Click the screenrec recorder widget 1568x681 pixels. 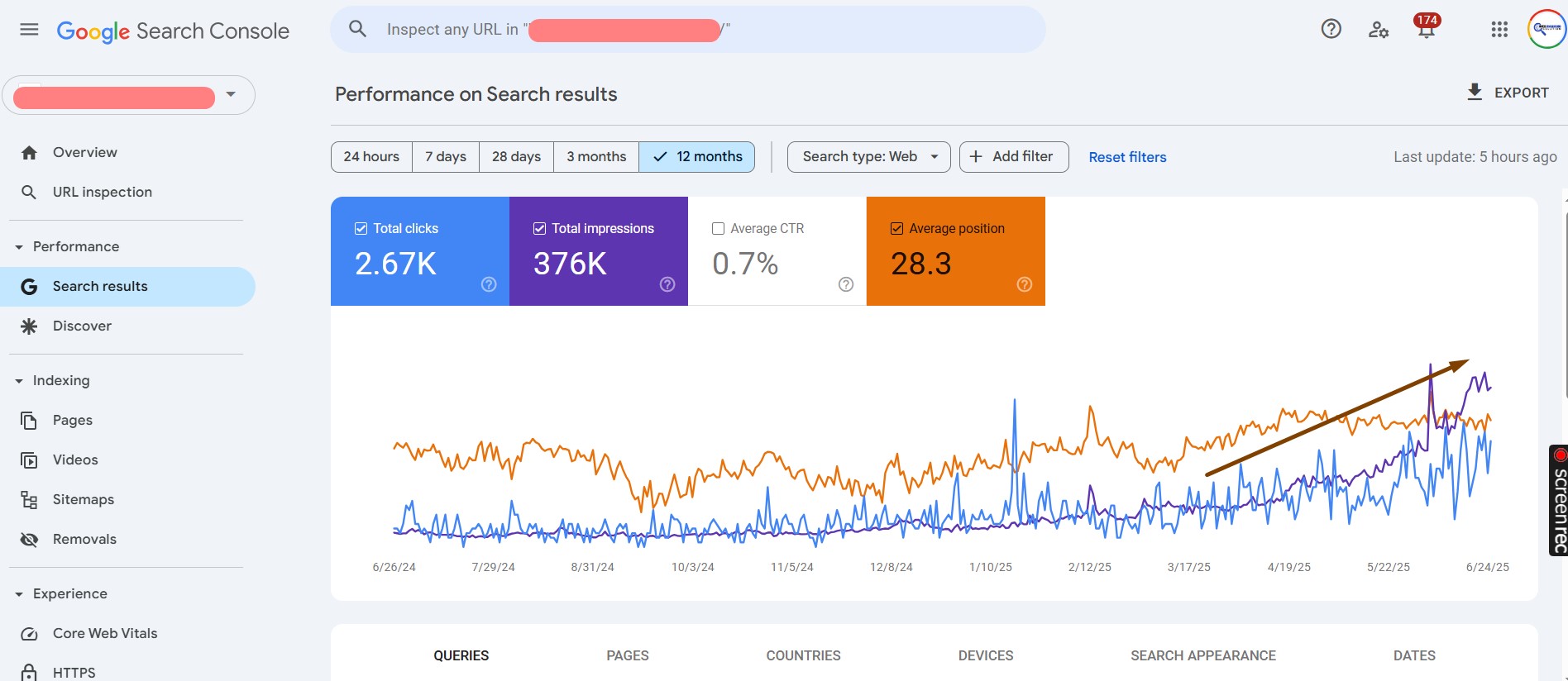pyautogui.click(x=1558, y=500)
